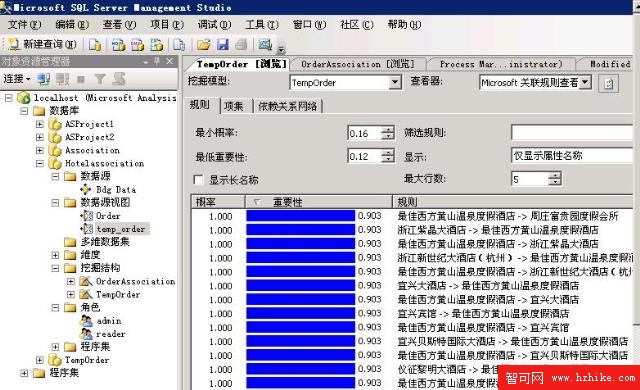Image resolution: width=640 pixels, height=390 pixels.
Task: Sort by 重要性 column header
Action: (319, 202)
